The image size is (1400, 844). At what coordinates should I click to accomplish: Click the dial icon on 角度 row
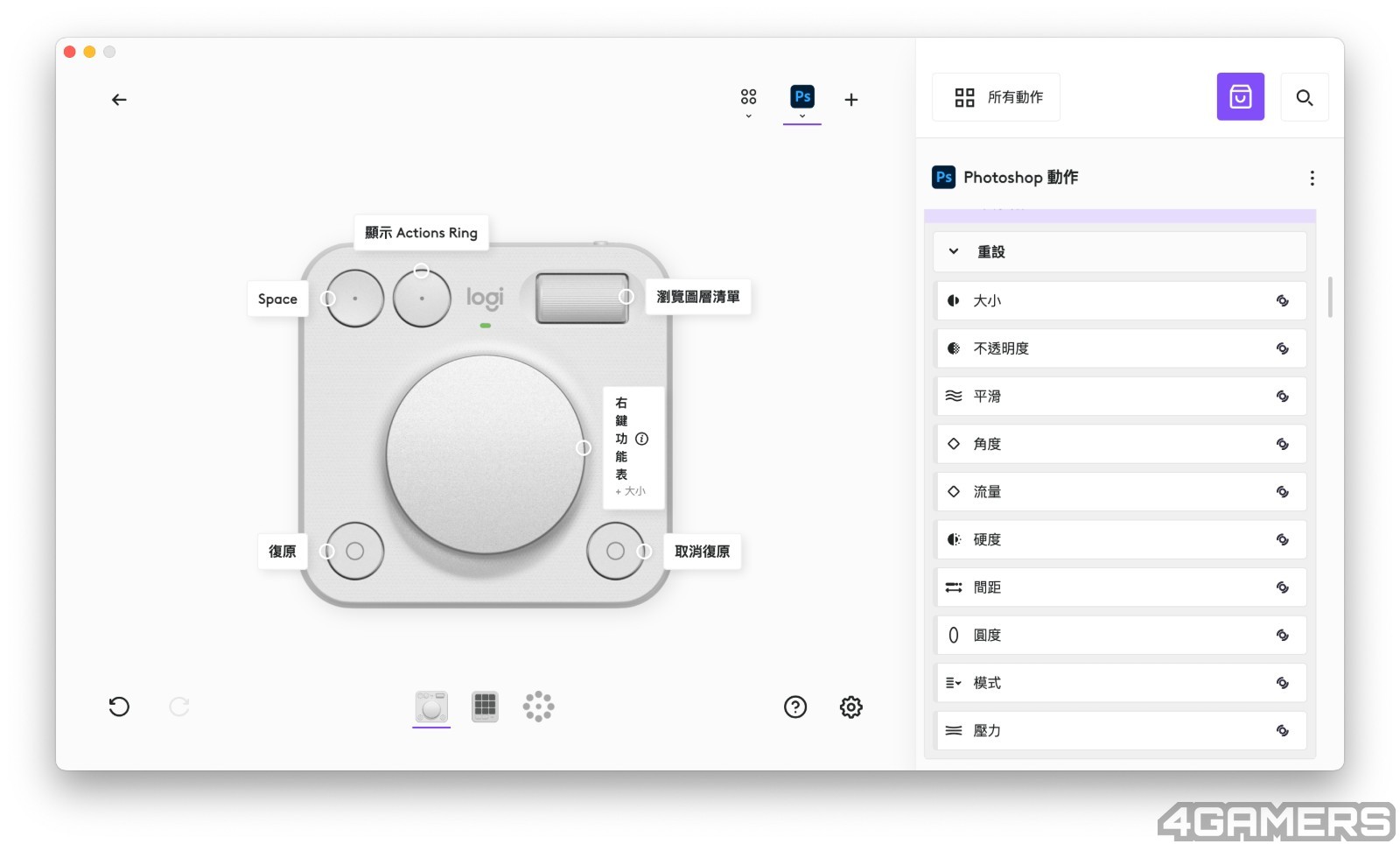(1282, 444)
